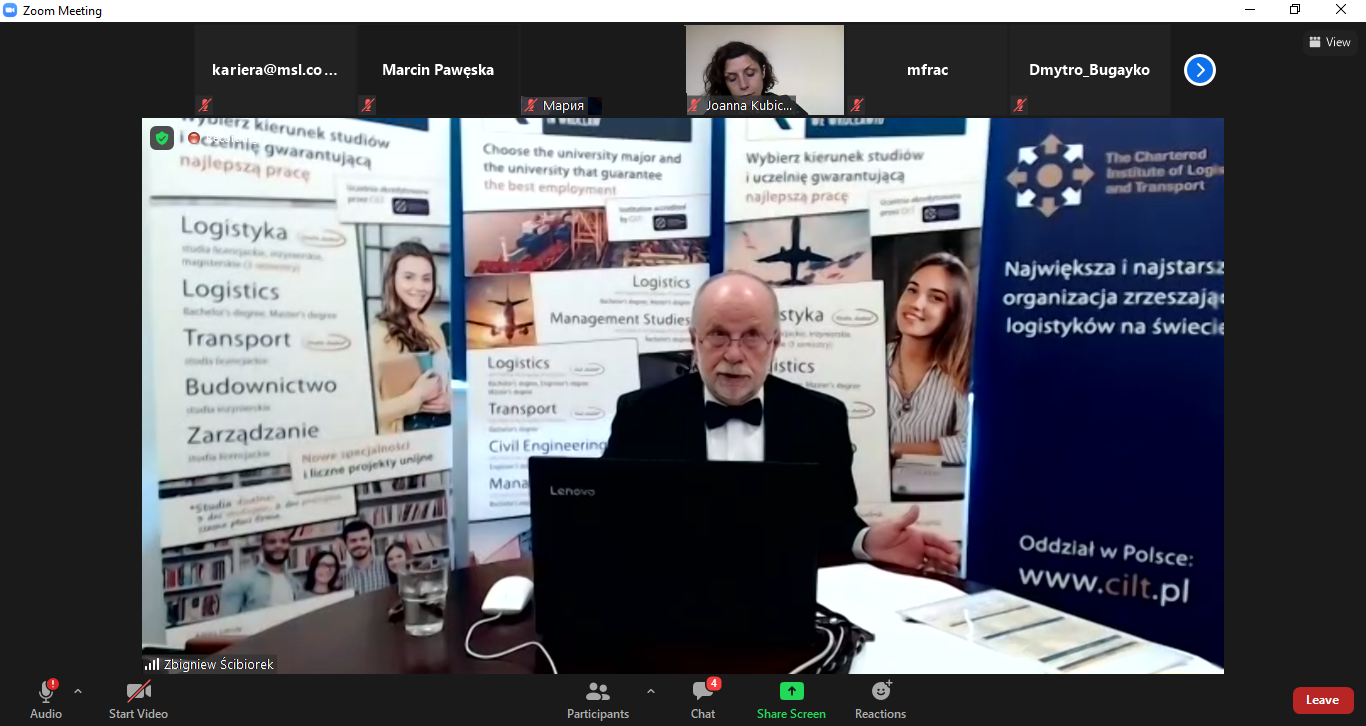1366x726 pixels.
Task: Show next participants with blue arrow
Action: click(x=1200, y=70)
